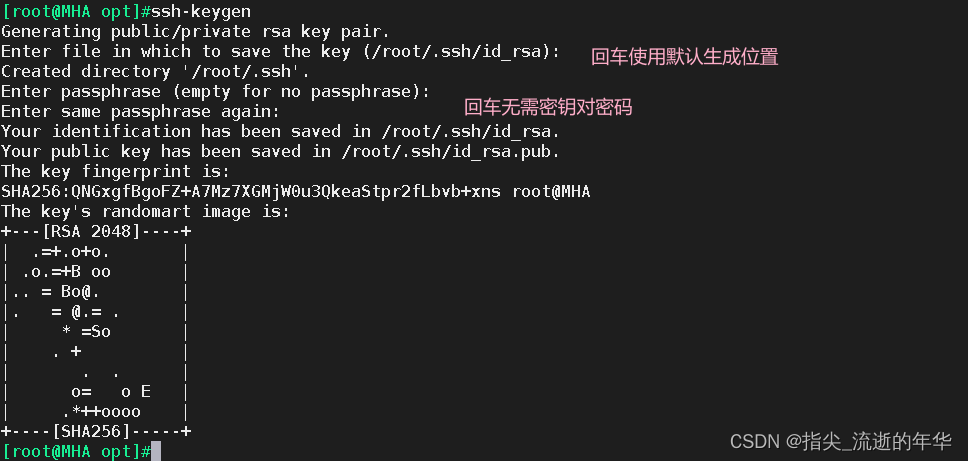The width and height of the screenshot is (968, 461).
Task: Click the 'Enter same passphrase again:' line
Action: 140,112
